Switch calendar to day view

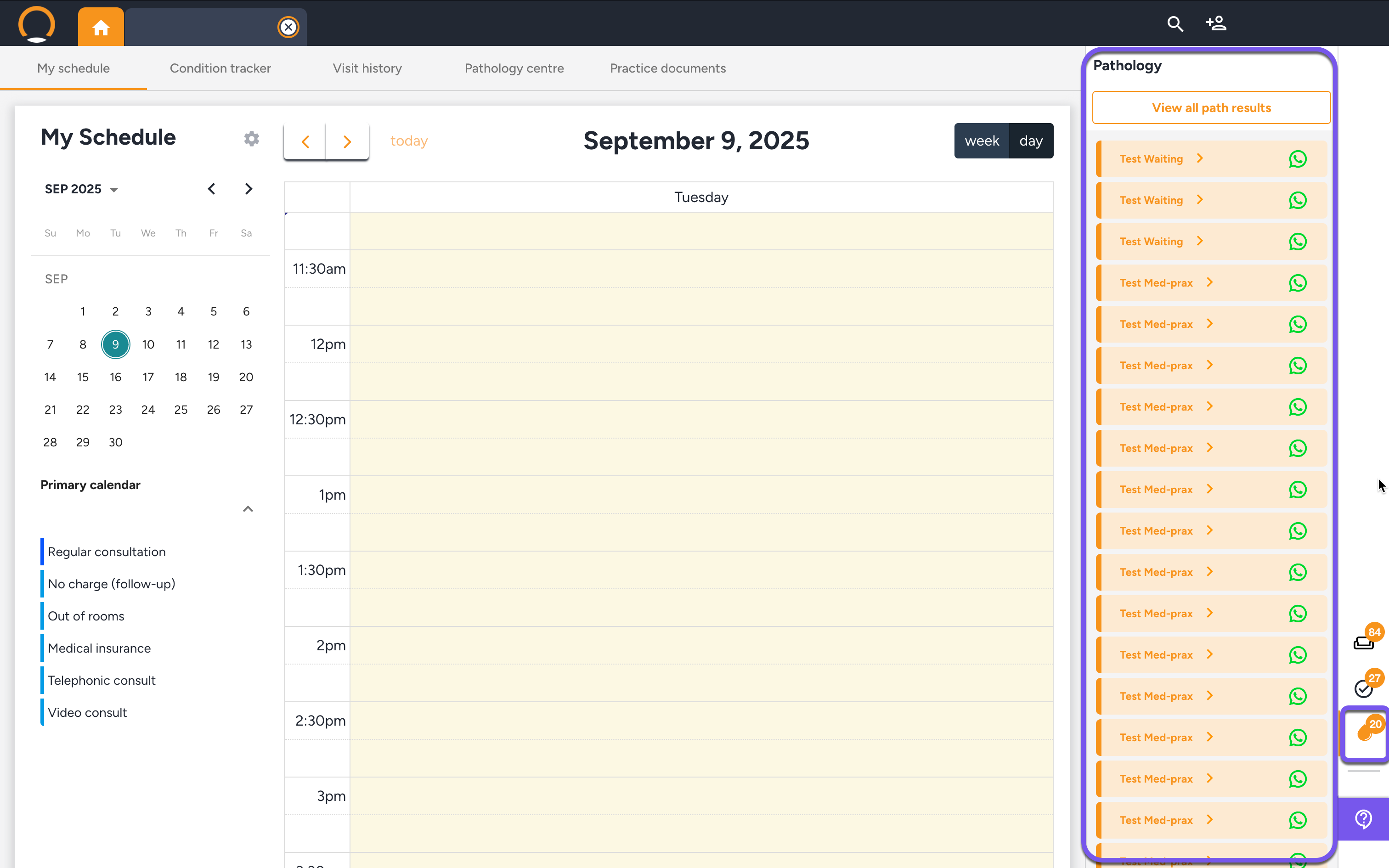(x=1031, y=141)
